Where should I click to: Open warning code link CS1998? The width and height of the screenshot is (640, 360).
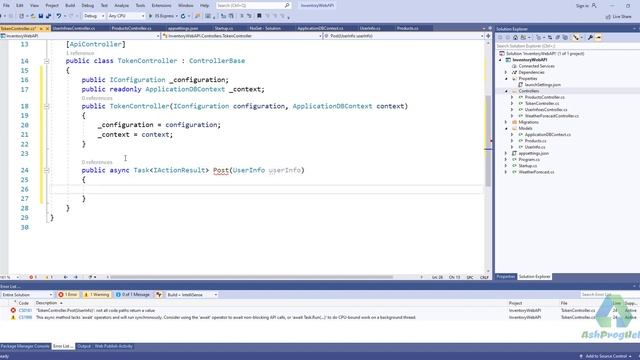(25, 317)
